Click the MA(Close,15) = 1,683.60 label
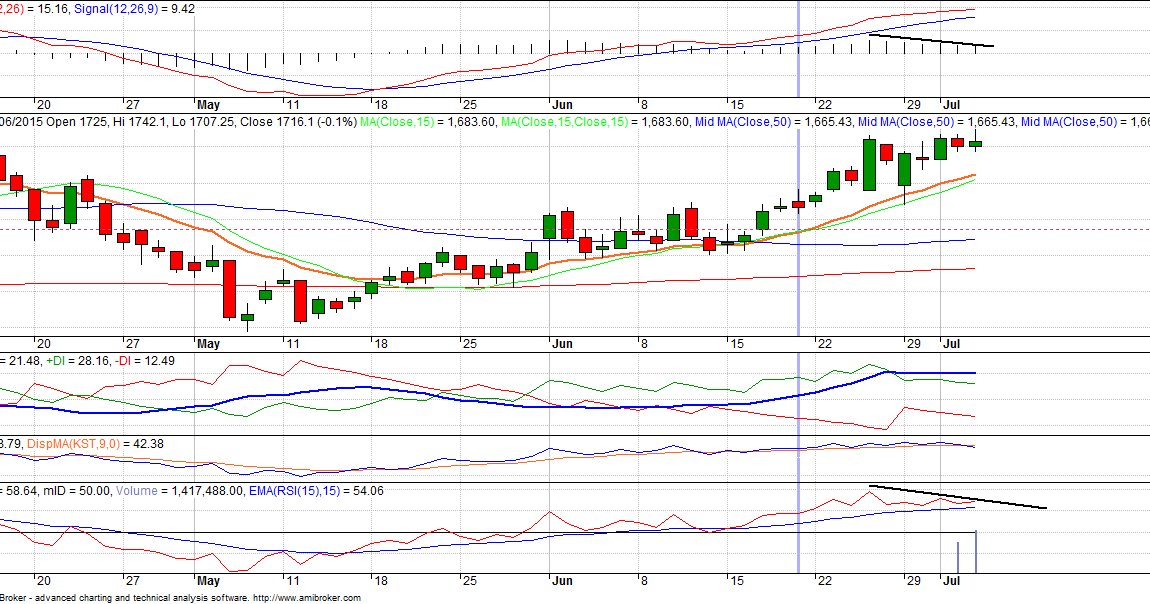 pyautogui.click(x=428, y=122)
